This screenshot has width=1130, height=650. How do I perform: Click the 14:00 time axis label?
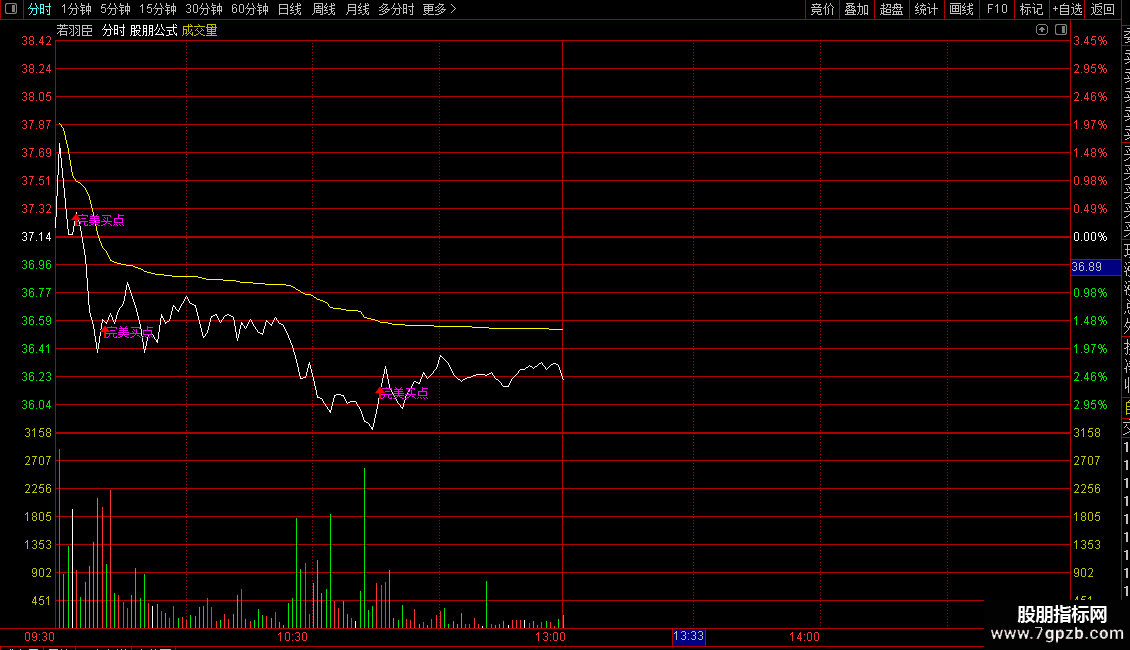click(x=804, y=636)
